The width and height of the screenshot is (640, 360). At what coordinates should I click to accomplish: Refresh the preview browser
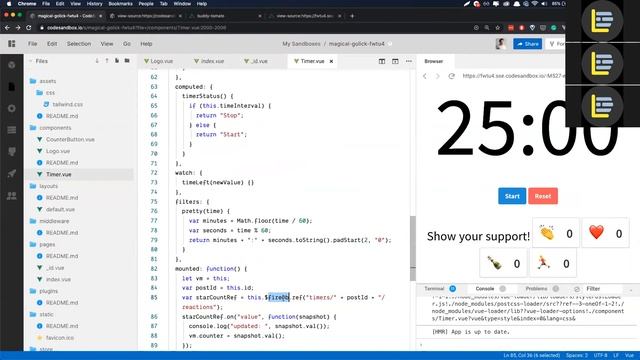451,76
